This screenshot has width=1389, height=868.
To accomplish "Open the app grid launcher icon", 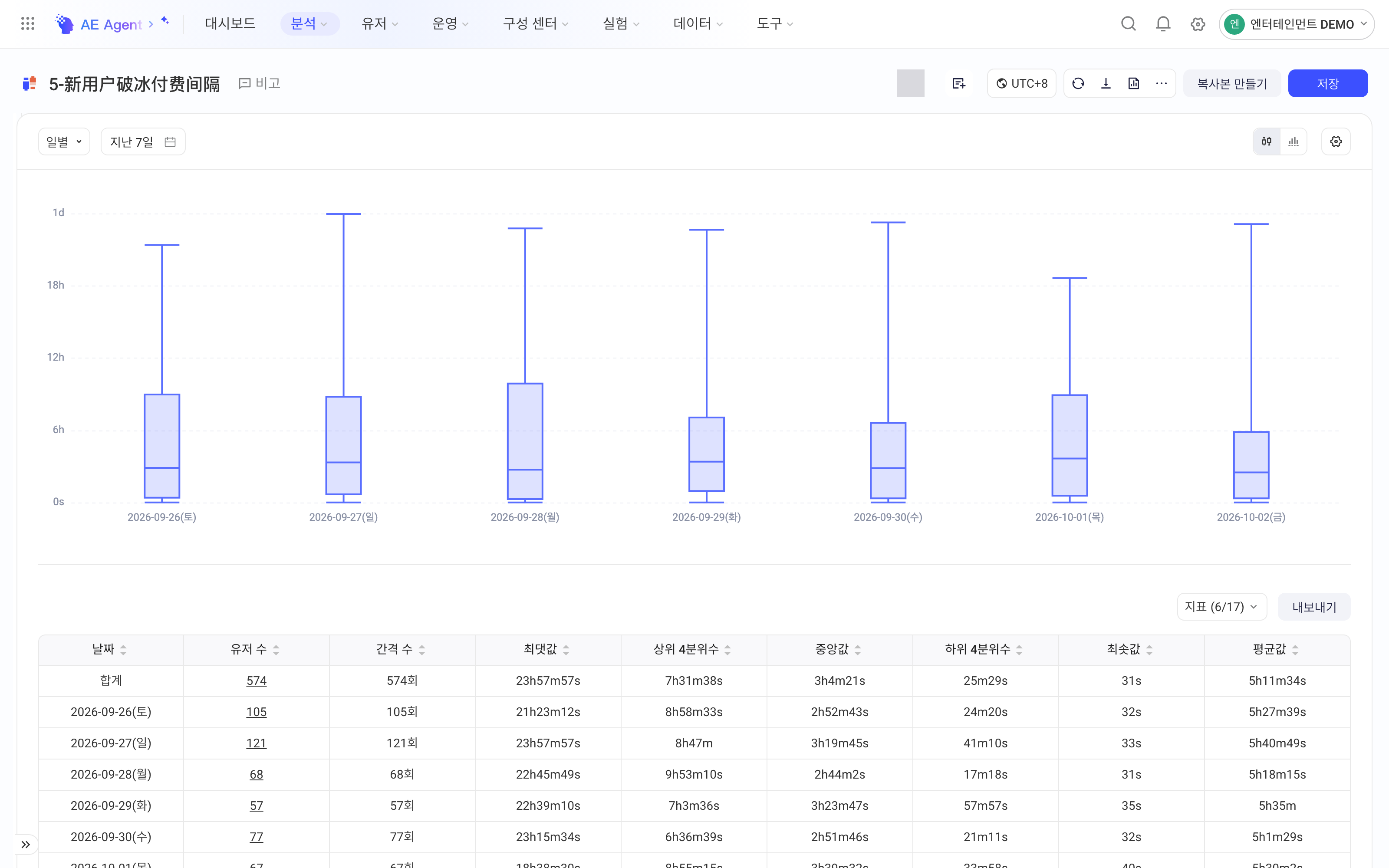I will pyautogui.click(x=27, y=23).
